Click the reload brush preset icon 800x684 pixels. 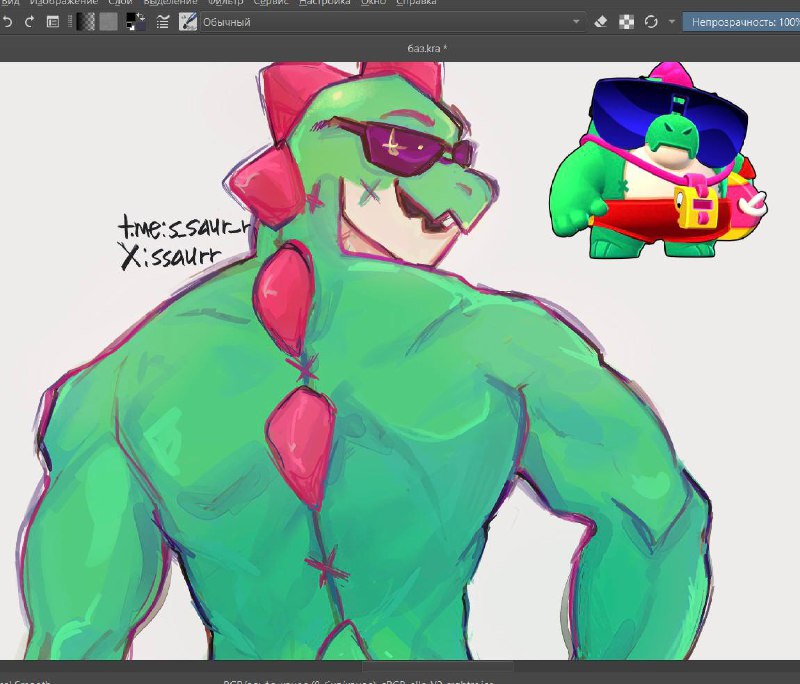click(x=651, y=22)
